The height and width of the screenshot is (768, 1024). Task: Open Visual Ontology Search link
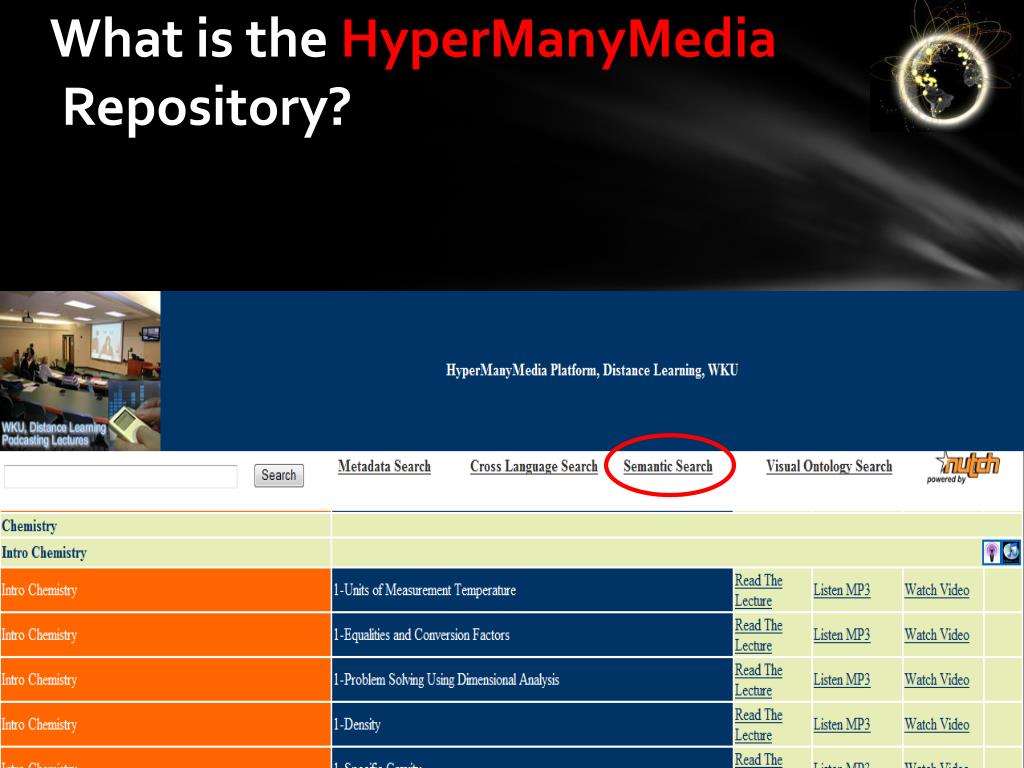coord(829,466)
